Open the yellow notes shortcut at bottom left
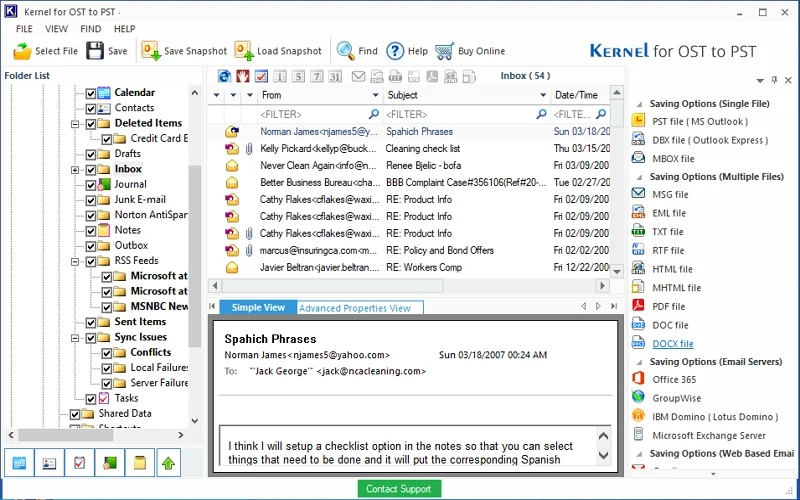Screen dimensions: 800x500 point(139,463)
